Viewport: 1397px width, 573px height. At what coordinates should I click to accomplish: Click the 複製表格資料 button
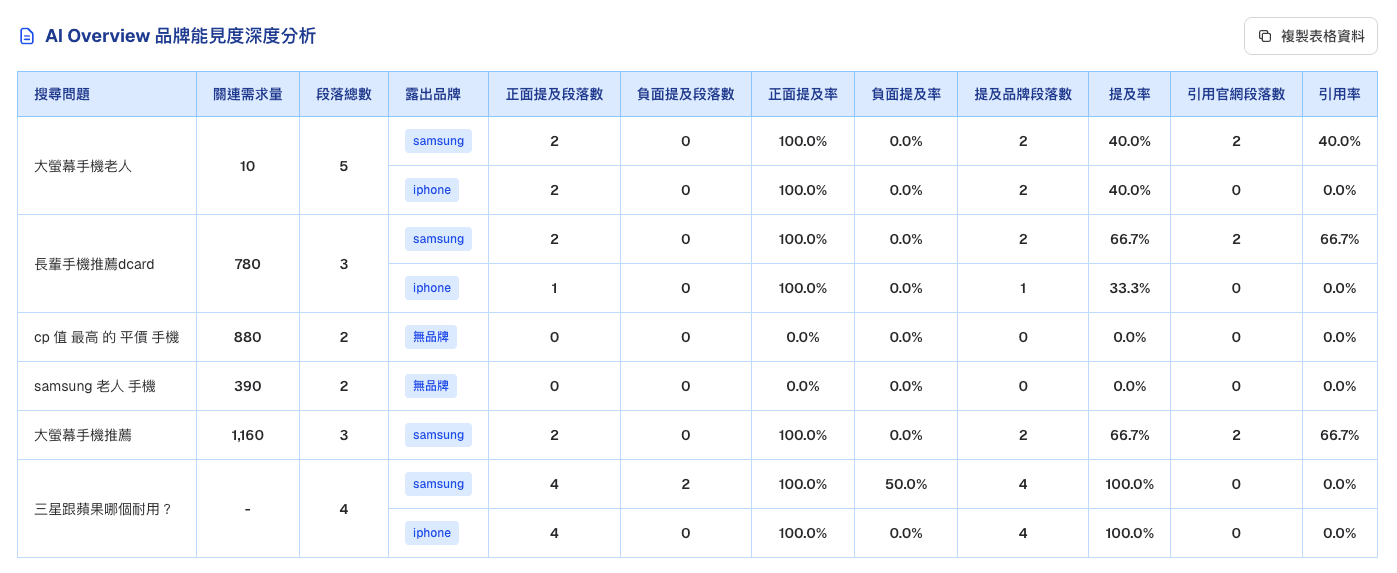coord(1310,36)
